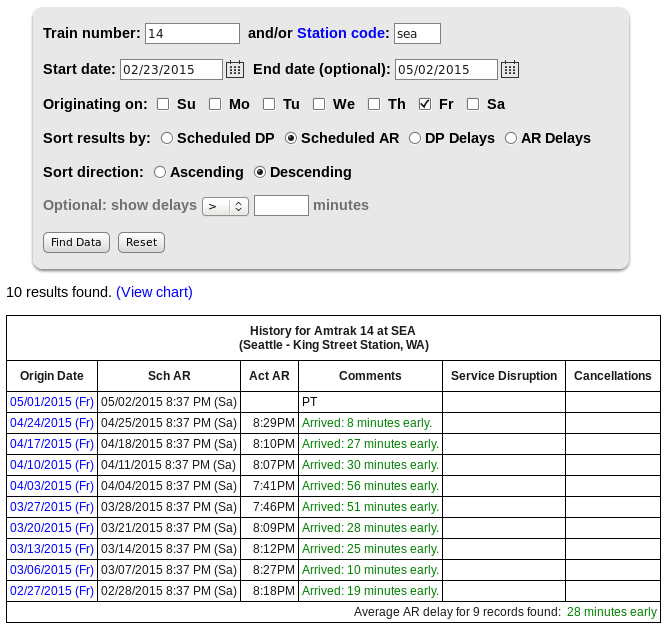The height and width of the screenshot is (633, 670).
Task: Click the Origin Date column header
Action: [52, 376]
